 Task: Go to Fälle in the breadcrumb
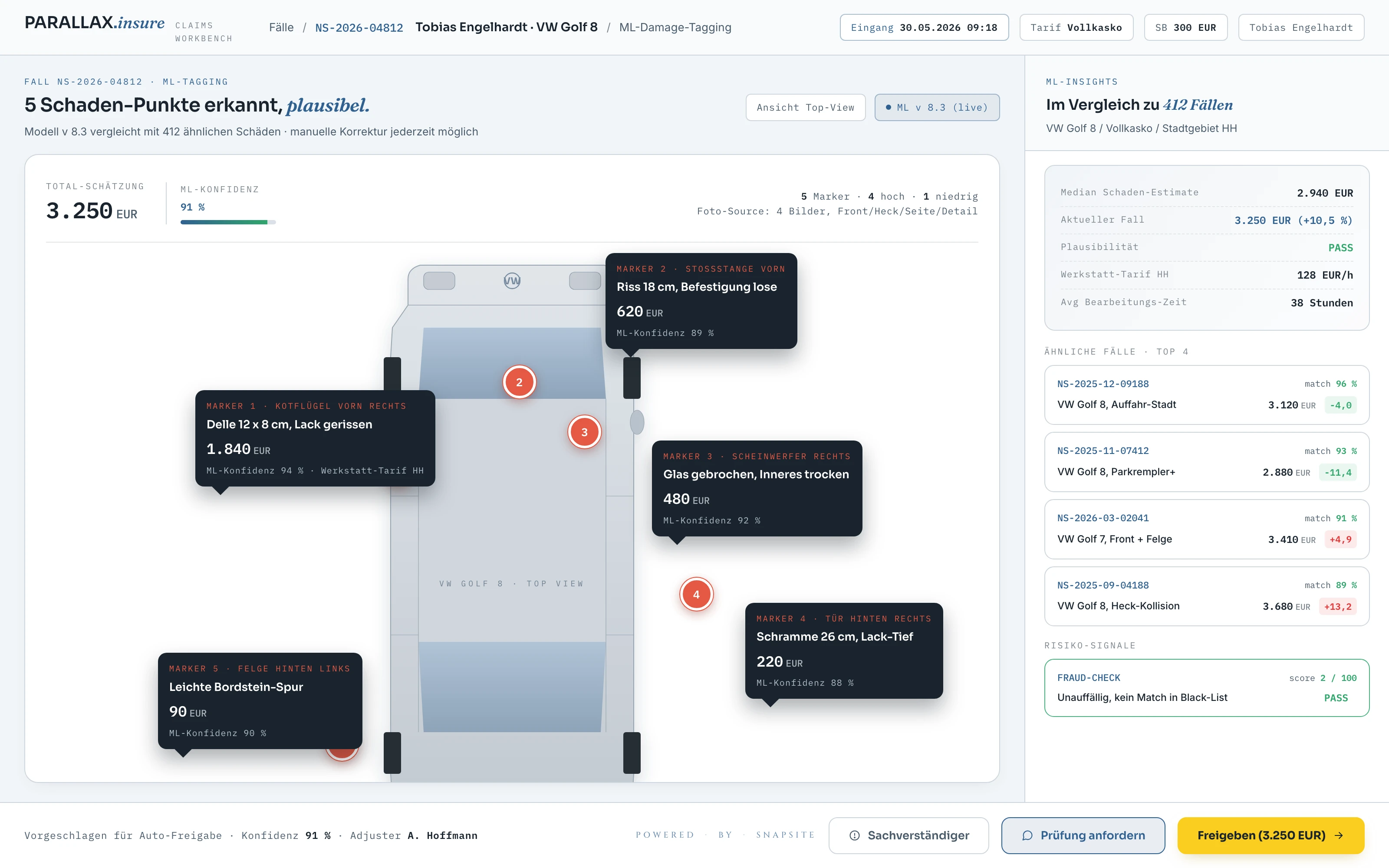pyautogui.click(x=281, y=27)
